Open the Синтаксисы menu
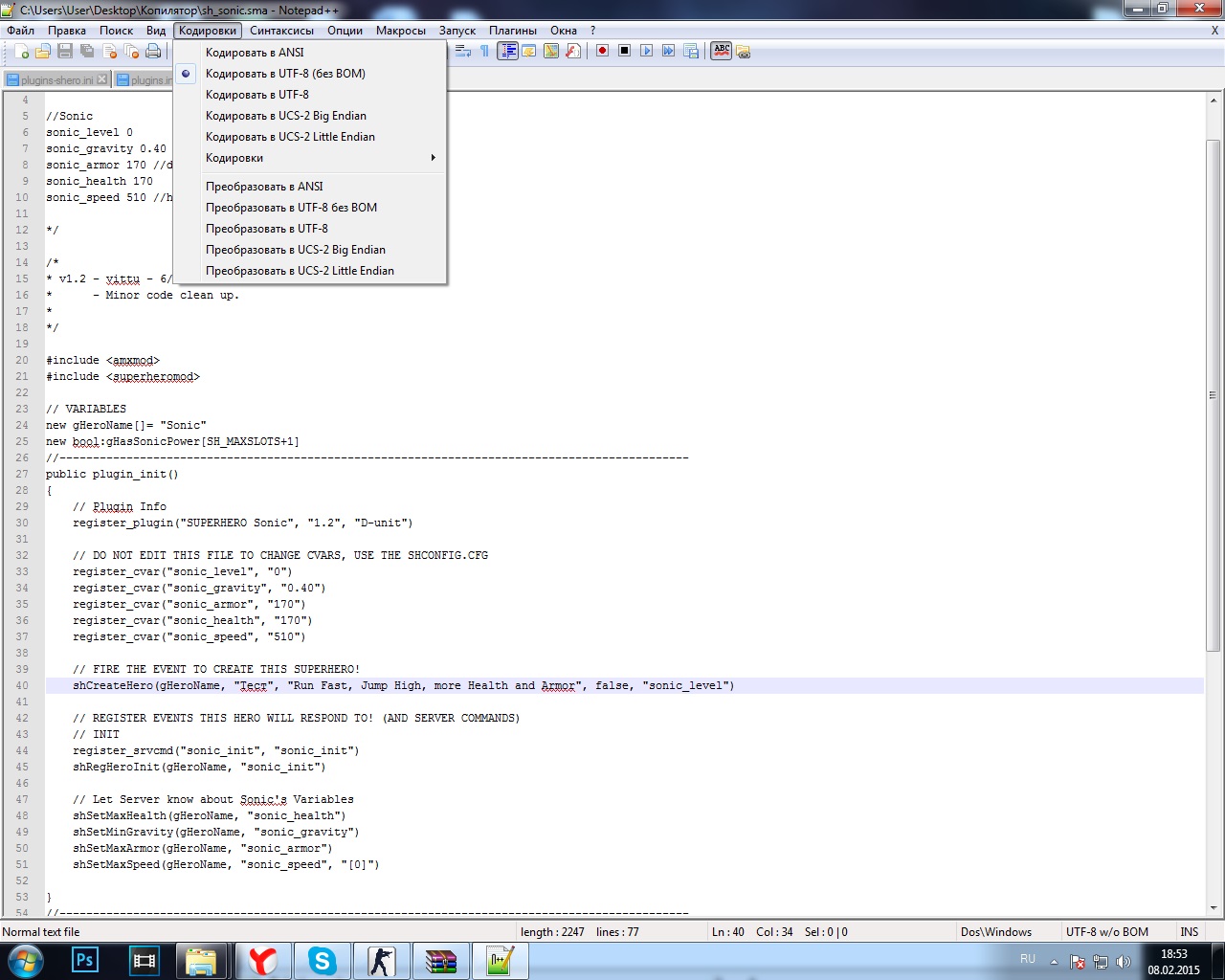 coord(282,31)
